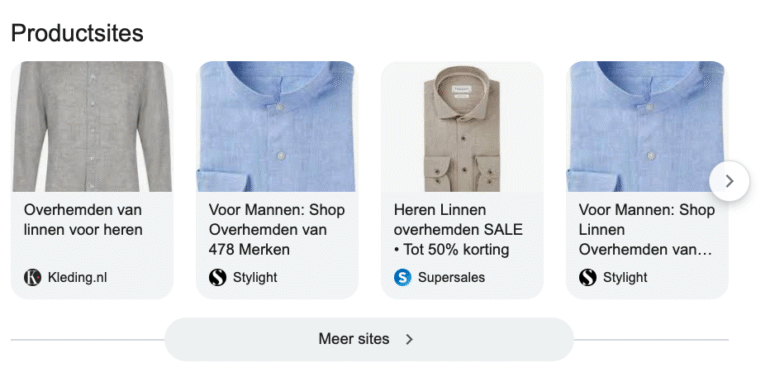
Task: Open 'Shop Linnen Overhemden van…' title
Action: coord(647,230)
